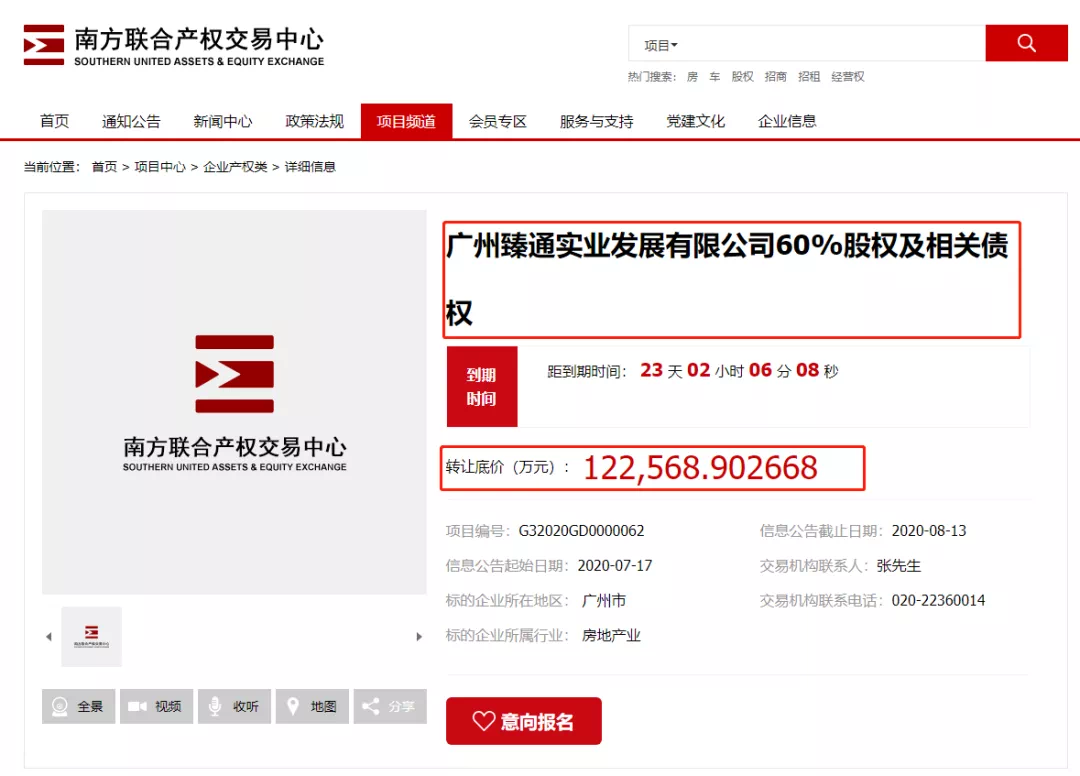The image size is (1080, 776).
Task: Open the 项目频道 navigation tab
Action: [x=406, y=121]
